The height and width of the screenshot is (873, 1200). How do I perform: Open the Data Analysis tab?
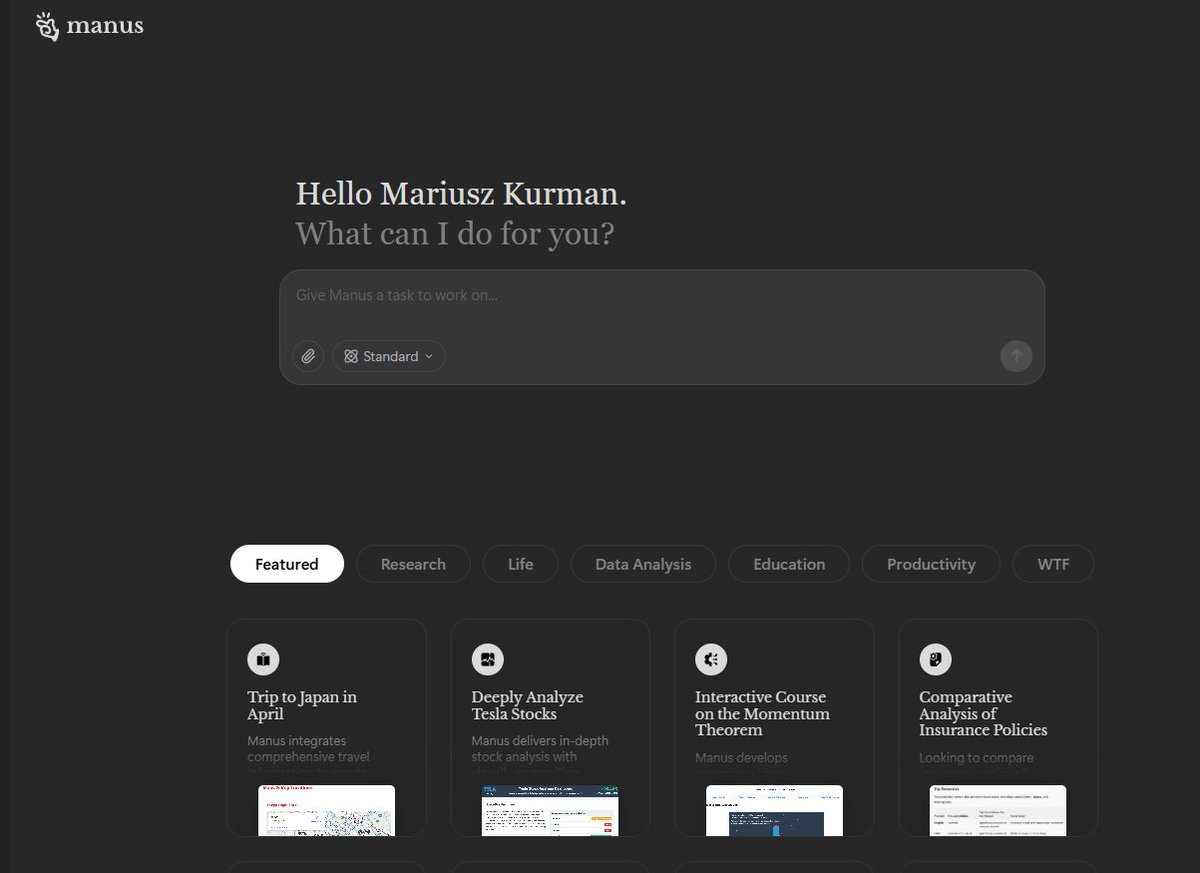[x=643, y=564]
